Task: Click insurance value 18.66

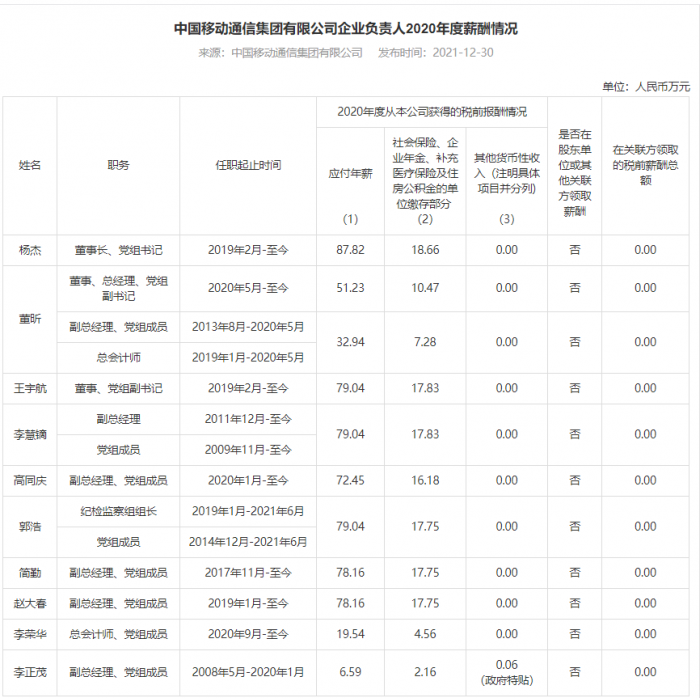Action: click(425, 250)
